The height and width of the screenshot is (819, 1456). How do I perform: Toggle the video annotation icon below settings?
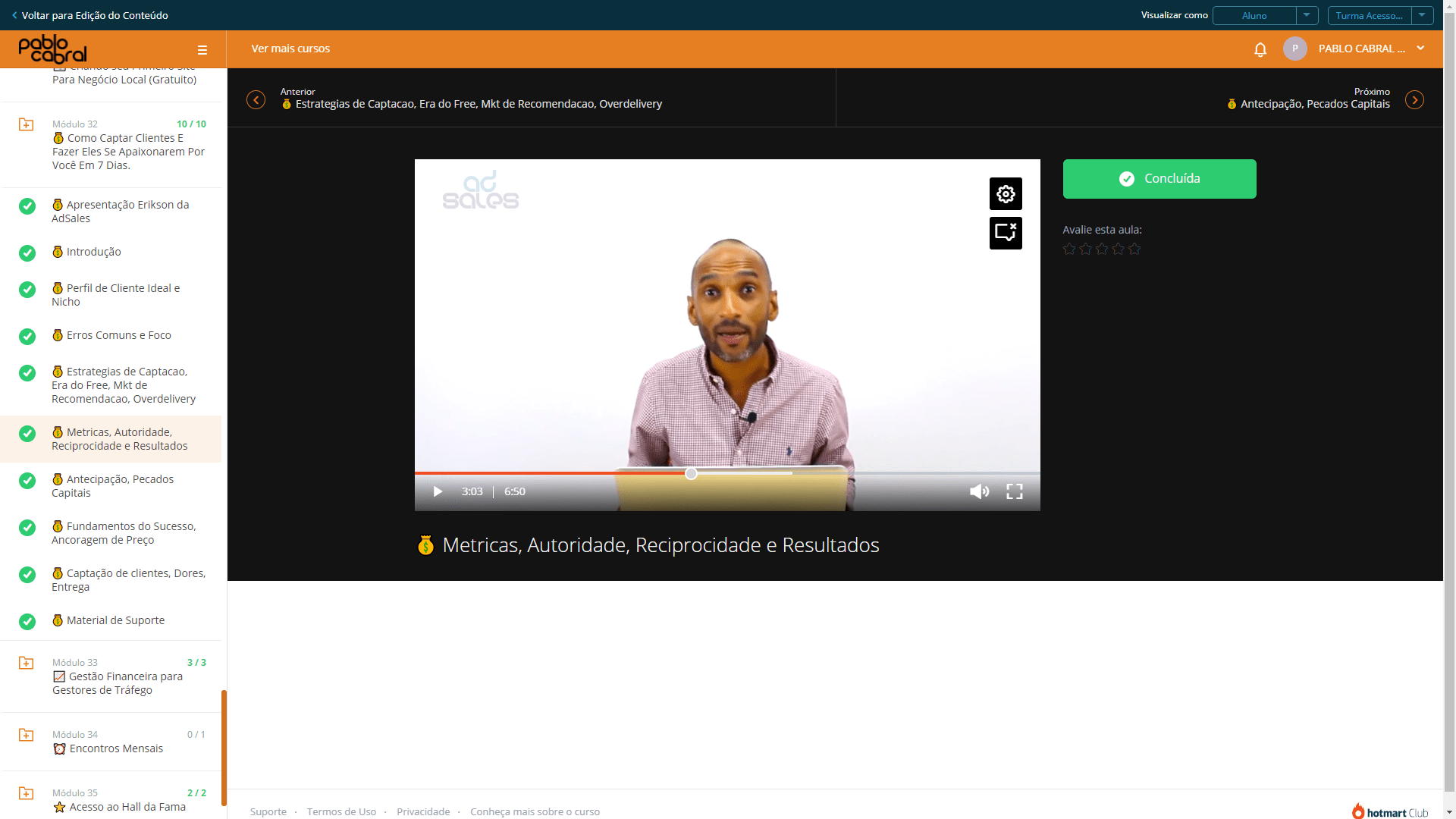click(1006, 233)
